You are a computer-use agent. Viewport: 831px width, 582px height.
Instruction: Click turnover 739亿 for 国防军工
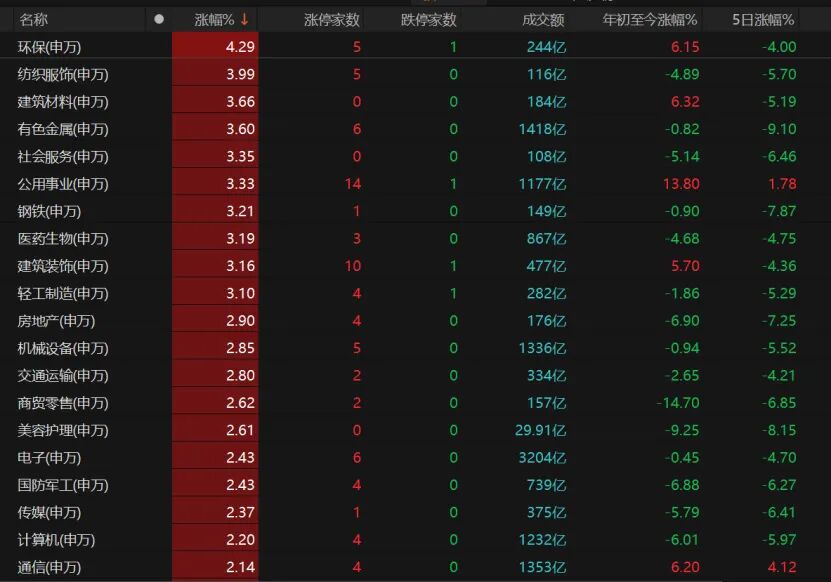click(546, 485)
